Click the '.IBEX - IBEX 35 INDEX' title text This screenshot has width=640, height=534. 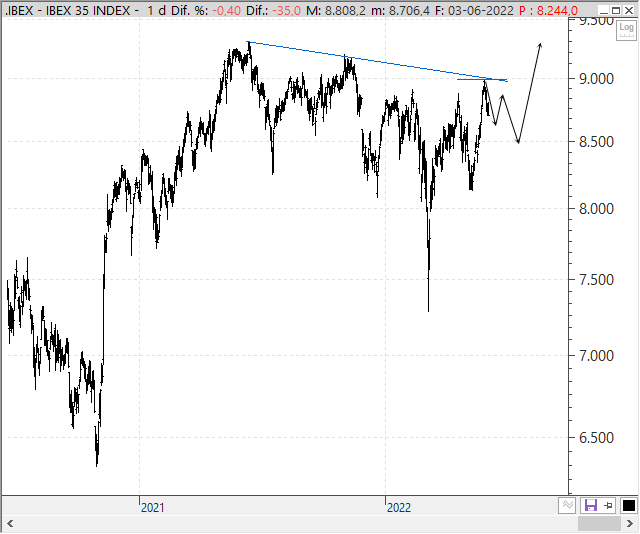point(68,10)
